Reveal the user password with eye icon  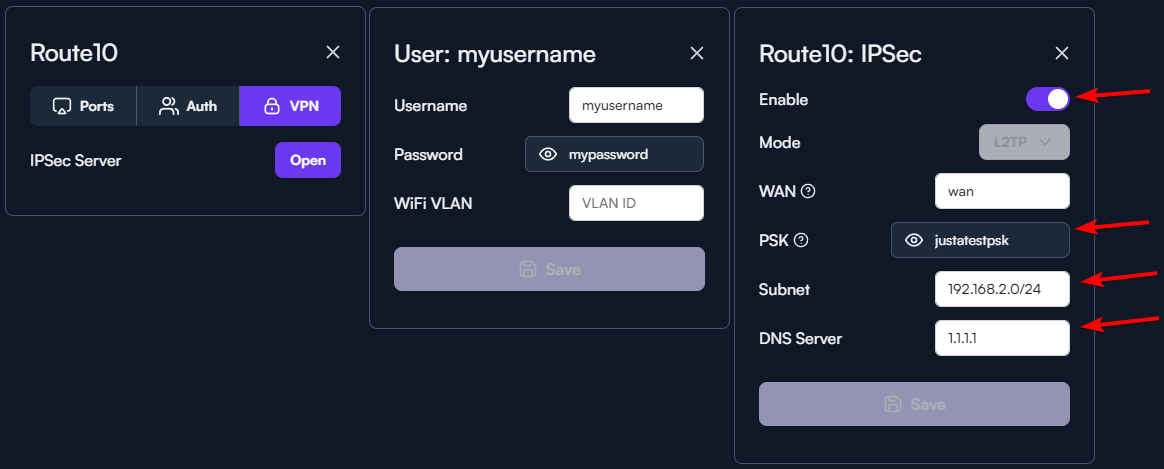(x=547, y=154)
